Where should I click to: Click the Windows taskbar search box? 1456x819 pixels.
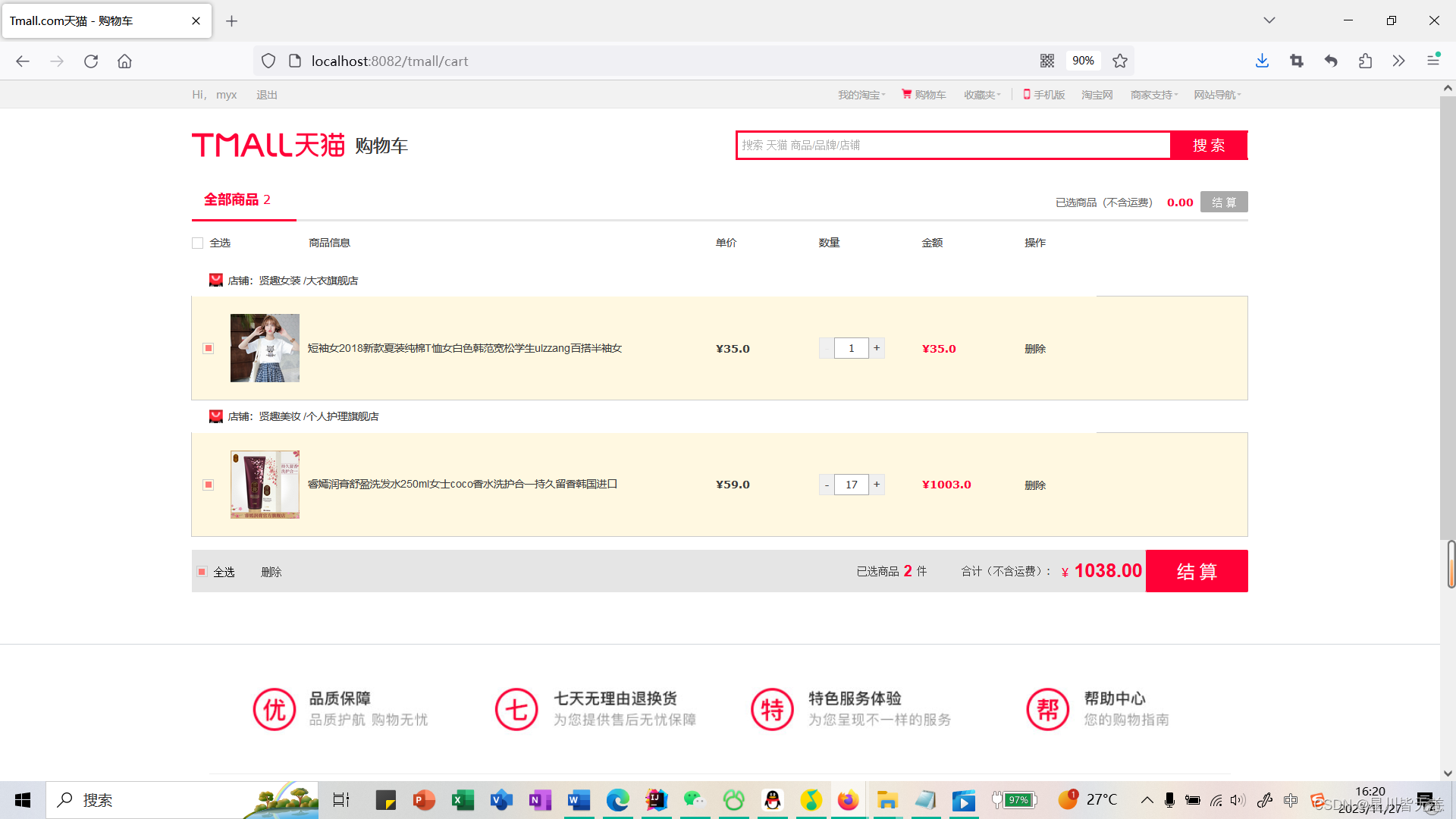[182, 800]
